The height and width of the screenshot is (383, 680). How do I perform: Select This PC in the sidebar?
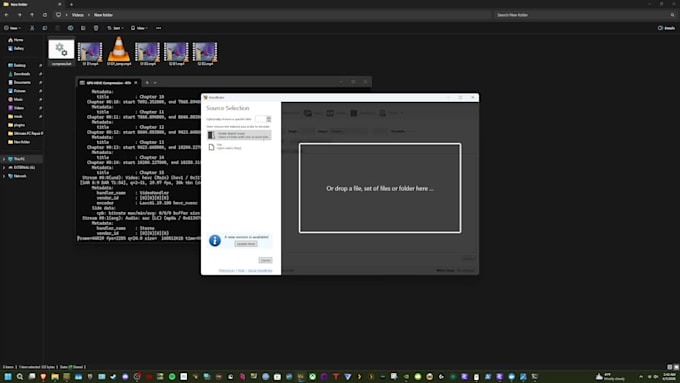pyautogui.click(x=19, y=159)
